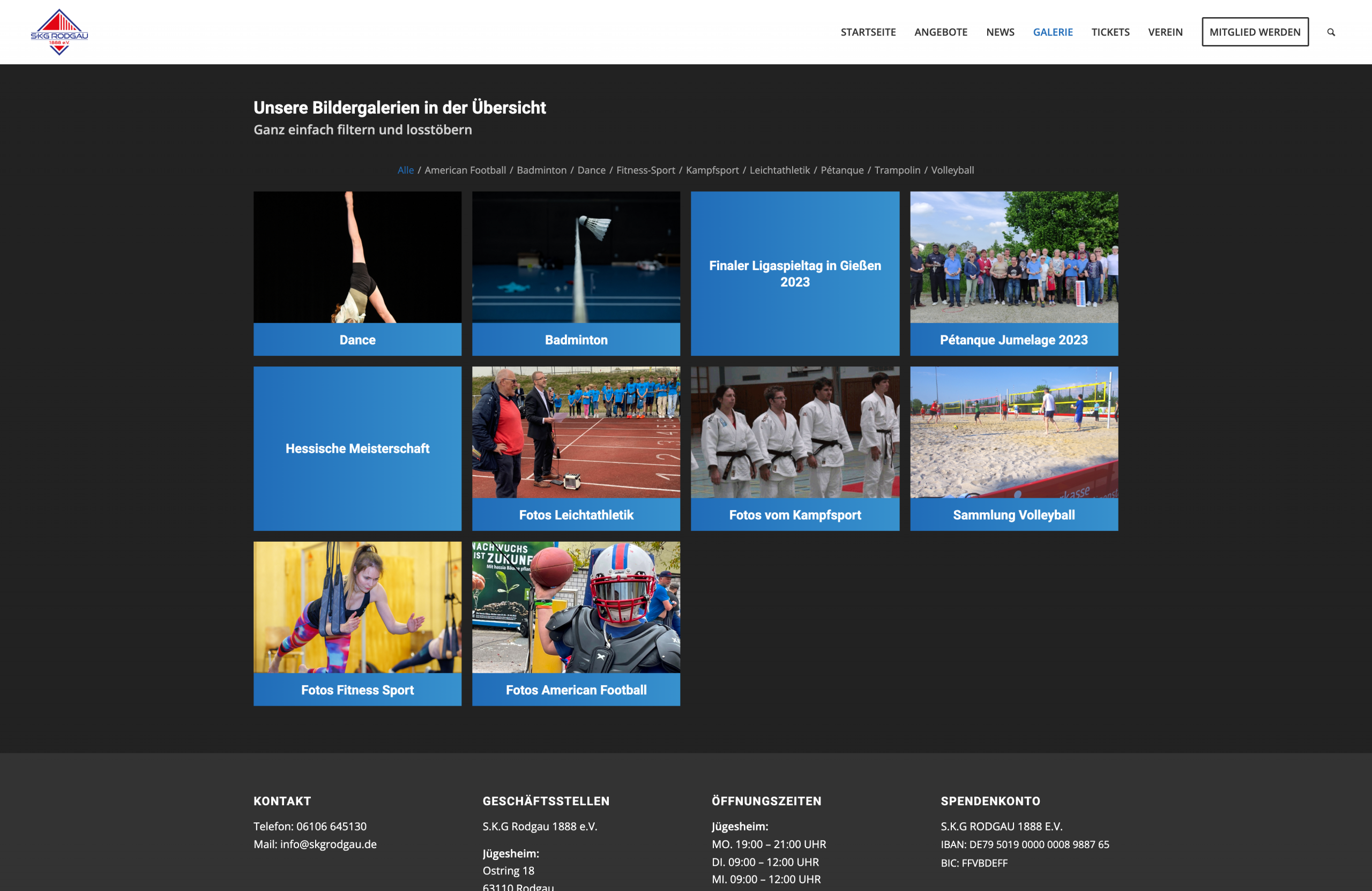View the Pétanque Jumelage 2023 gallery
The image size is (1372, 891).
click(1013, 273)
